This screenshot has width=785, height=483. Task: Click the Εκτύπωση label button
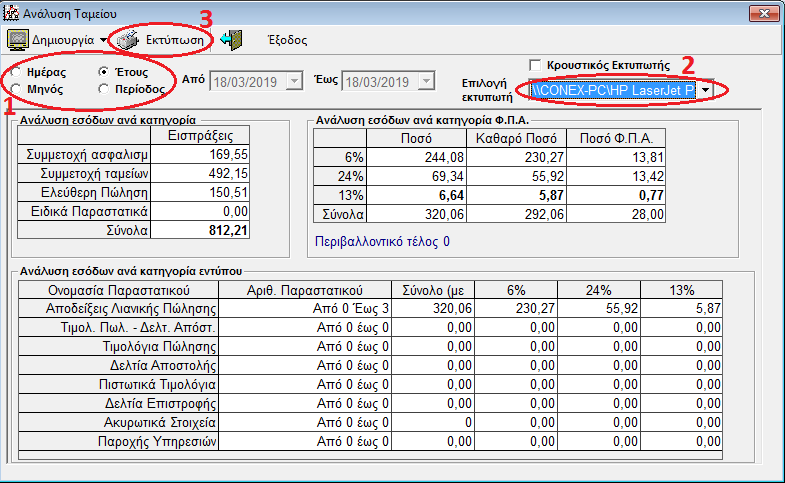[x=175, y=40]
